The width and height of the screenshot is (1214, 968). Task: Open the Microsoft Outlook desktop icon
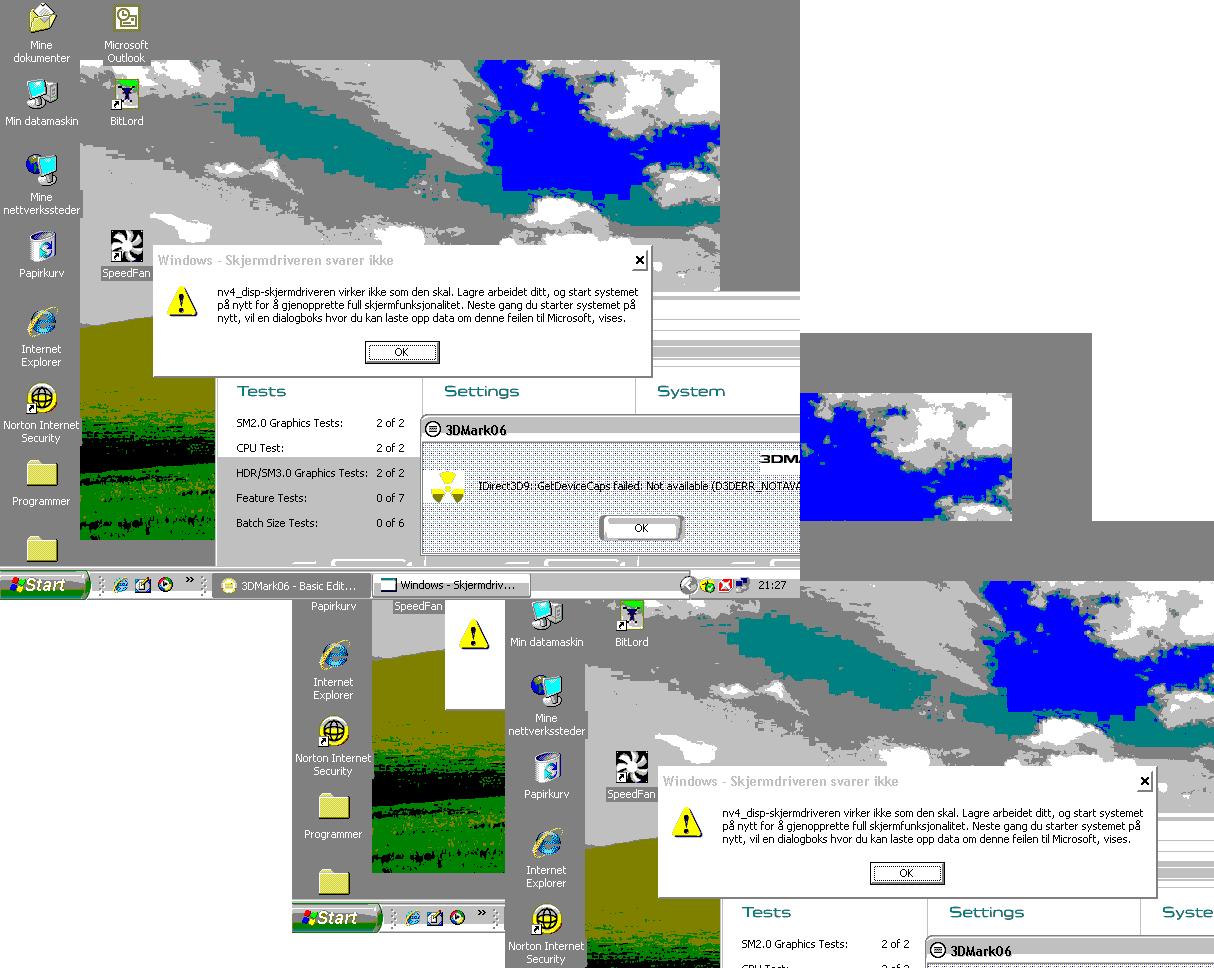pyautogui.click(x=126, y=33)
